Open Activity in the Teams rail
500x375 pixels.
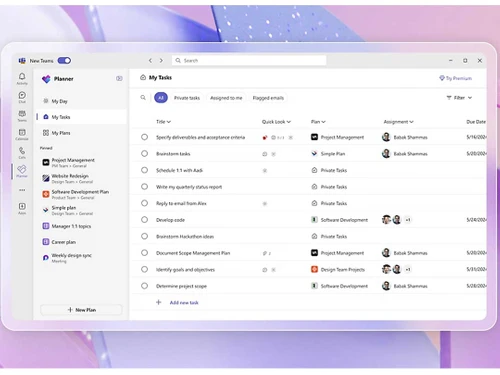[x=22, y=79]
